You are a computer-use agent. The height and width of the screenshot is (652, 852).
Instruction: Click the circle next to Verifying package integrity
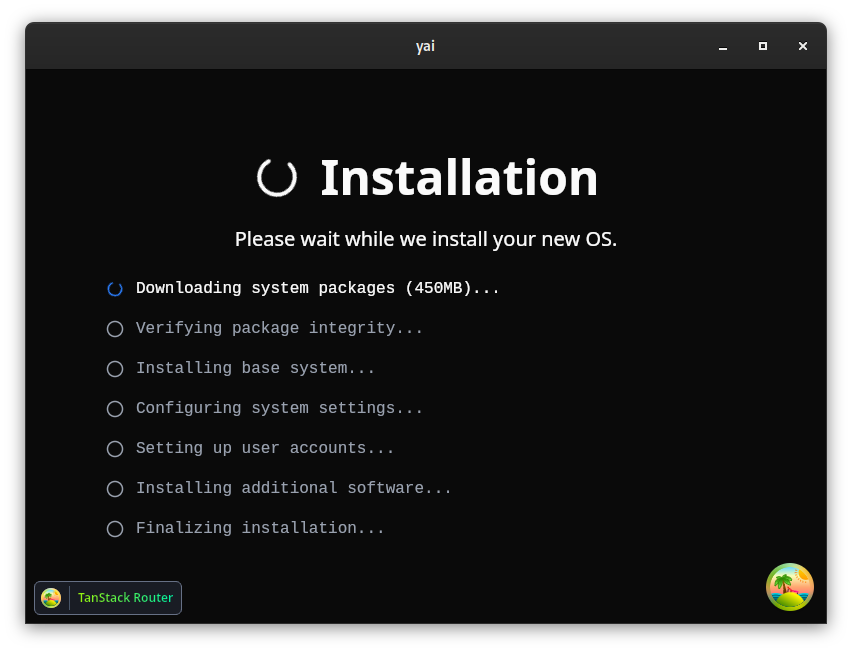tap(115, 329)
